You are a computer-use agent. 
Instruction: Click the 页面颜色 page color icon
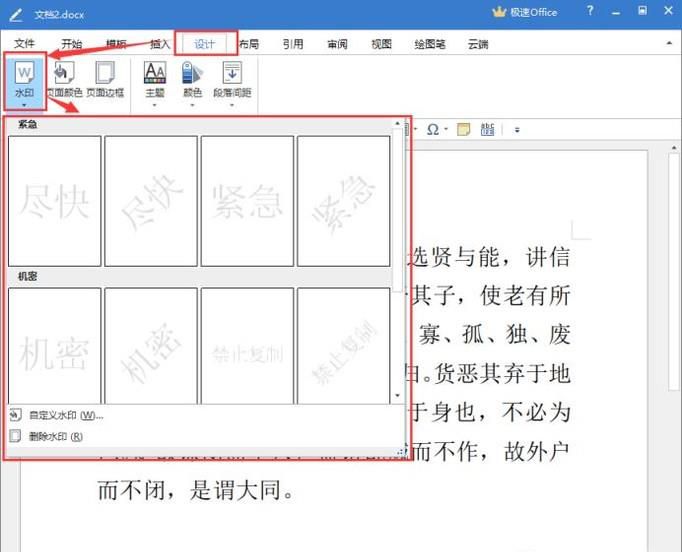(64, 72)
